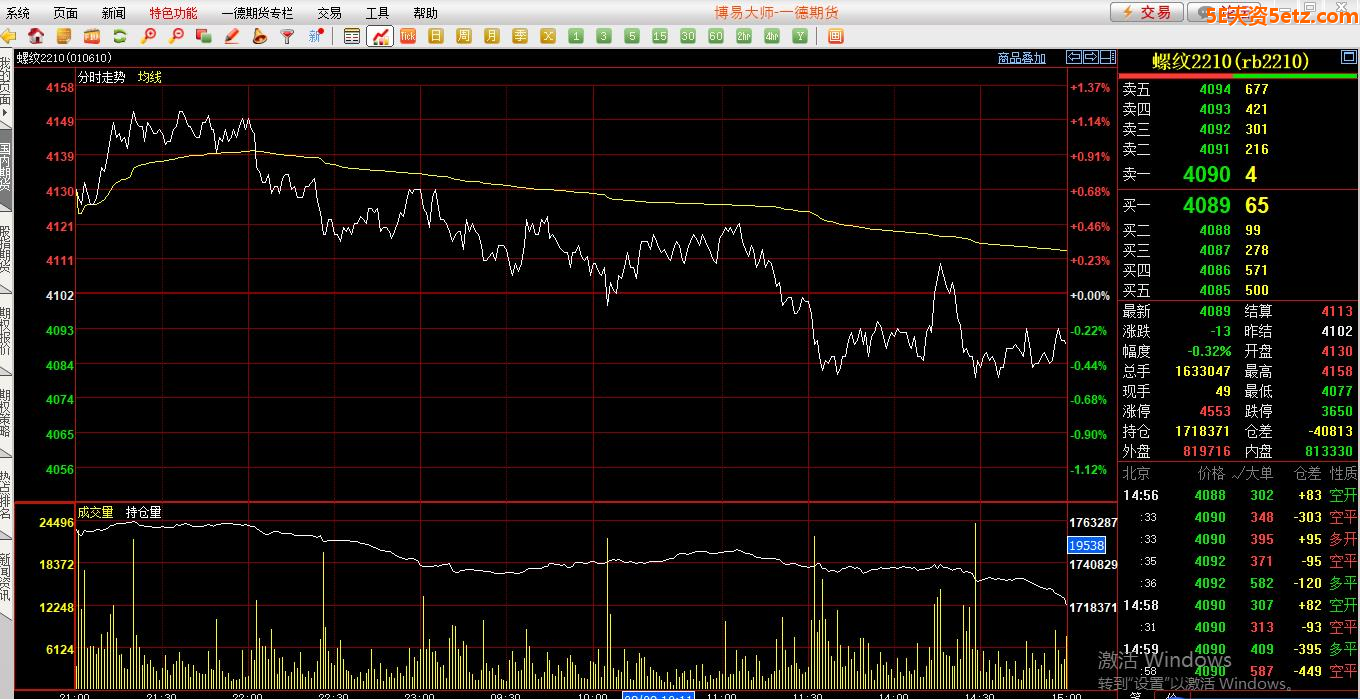Open the 期权报价 sidebar tab
The height and width of the screenshot is (699, 1360).
[6, 332]
